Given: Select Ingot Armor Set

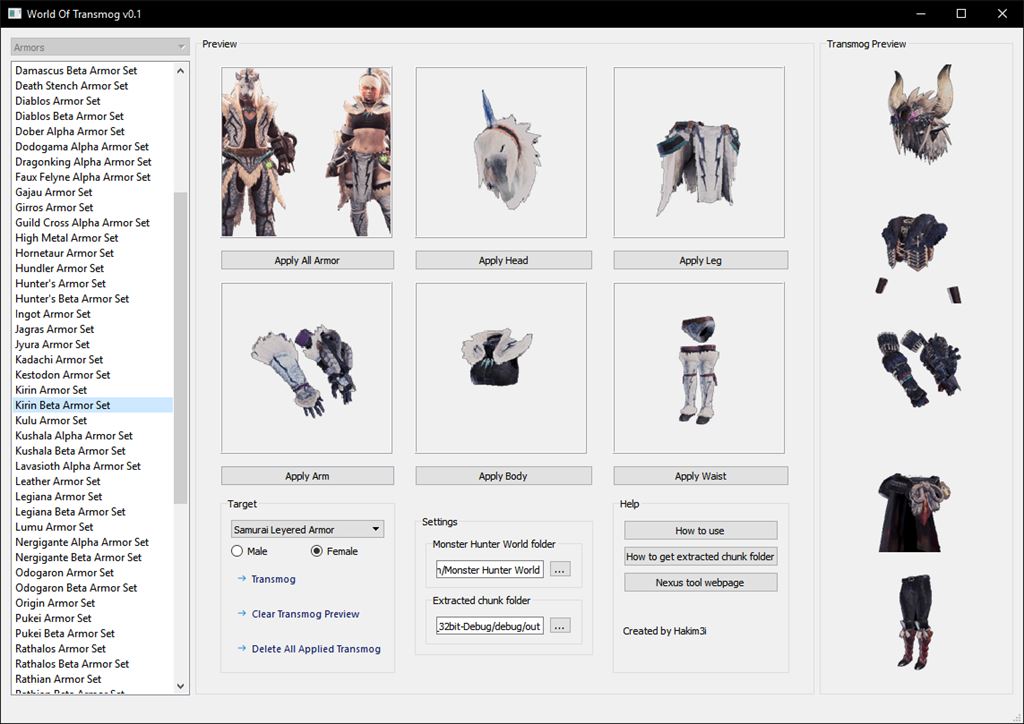Looking at the screenshot, I should click(x=53, y=314).
